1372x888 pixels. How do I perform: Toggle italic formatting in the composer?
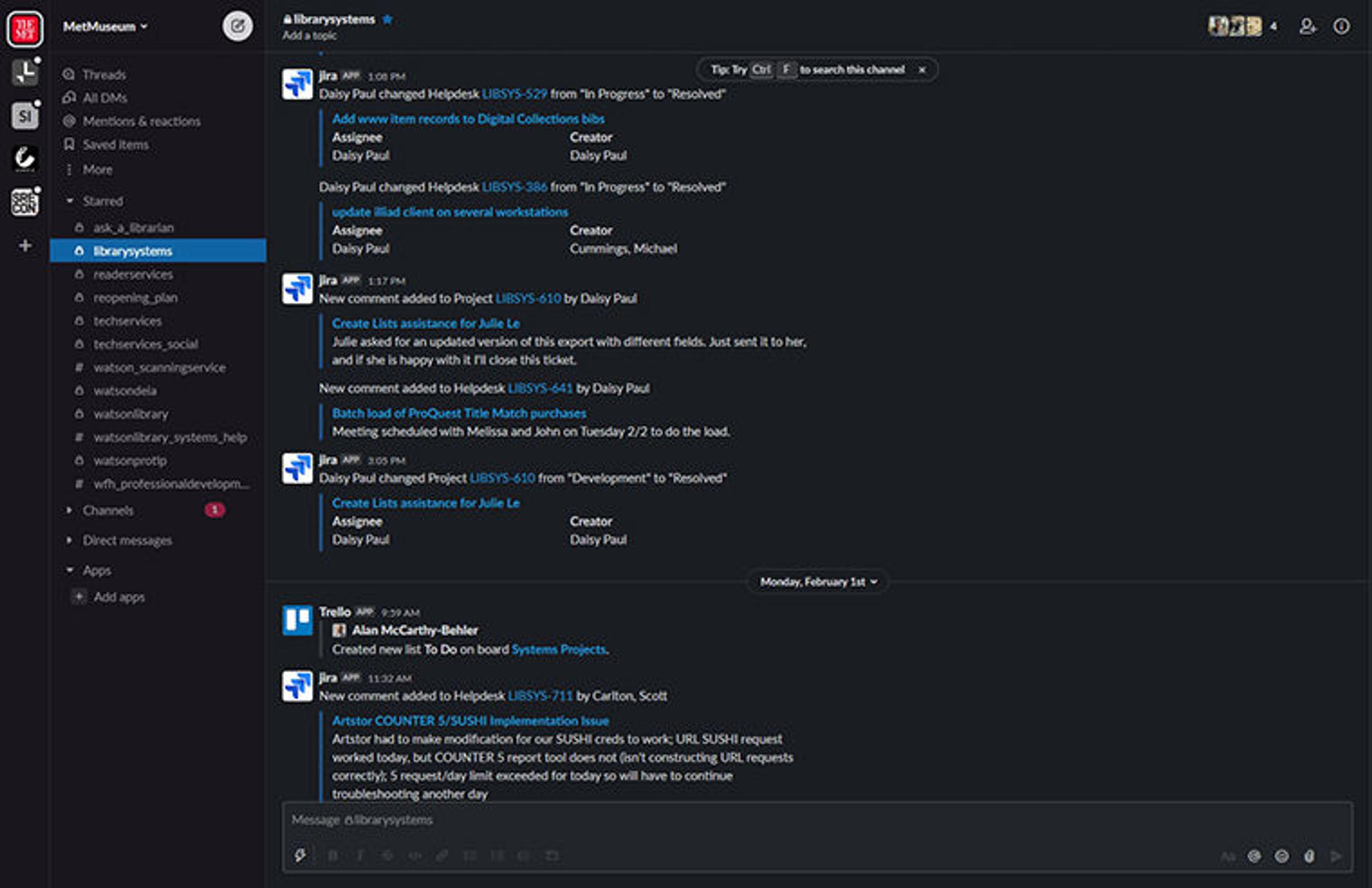pyautogui.click(x=361, y=856)
